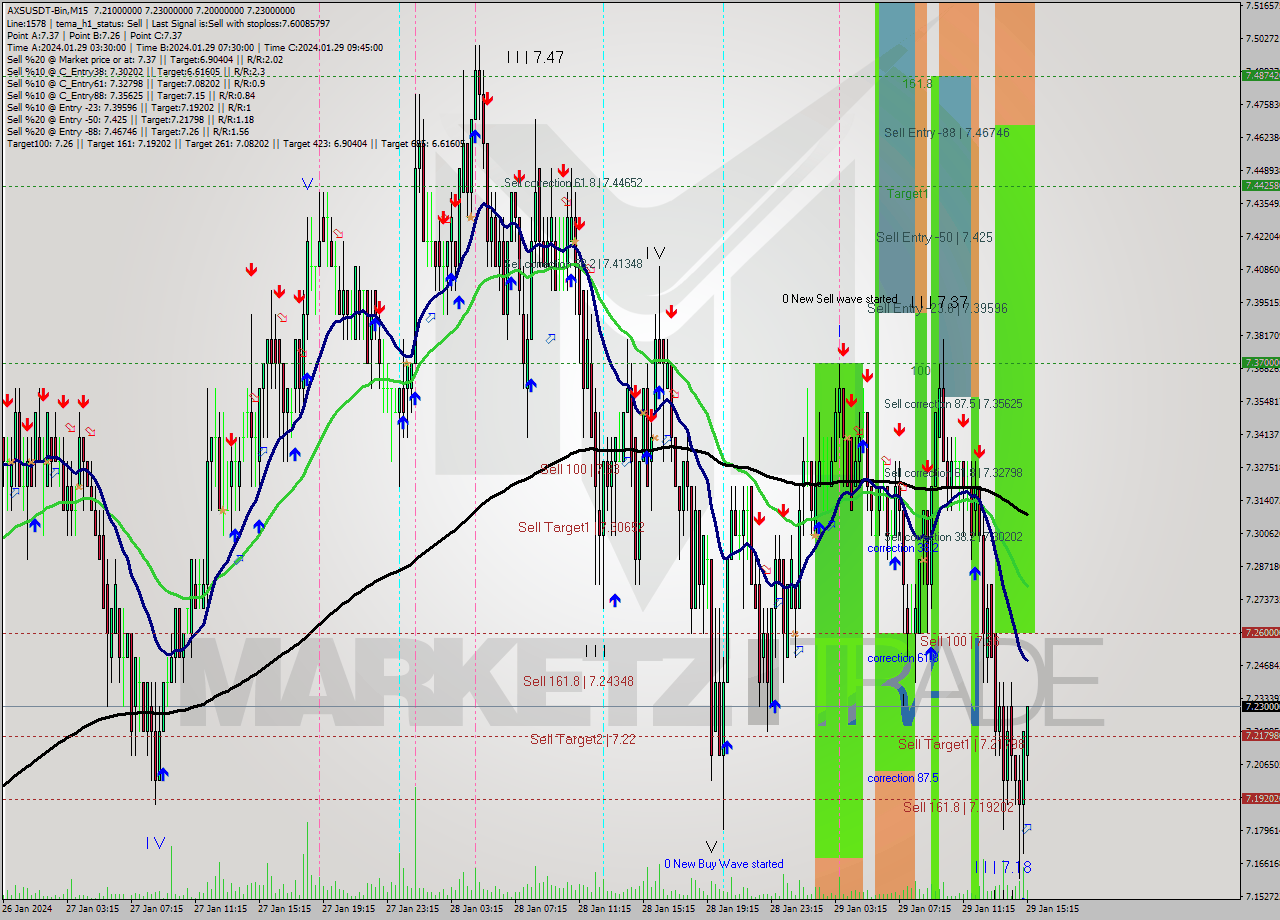Click the red 7.26000 price tag
Screen dimensions: 1280x920
(1260, 632)
